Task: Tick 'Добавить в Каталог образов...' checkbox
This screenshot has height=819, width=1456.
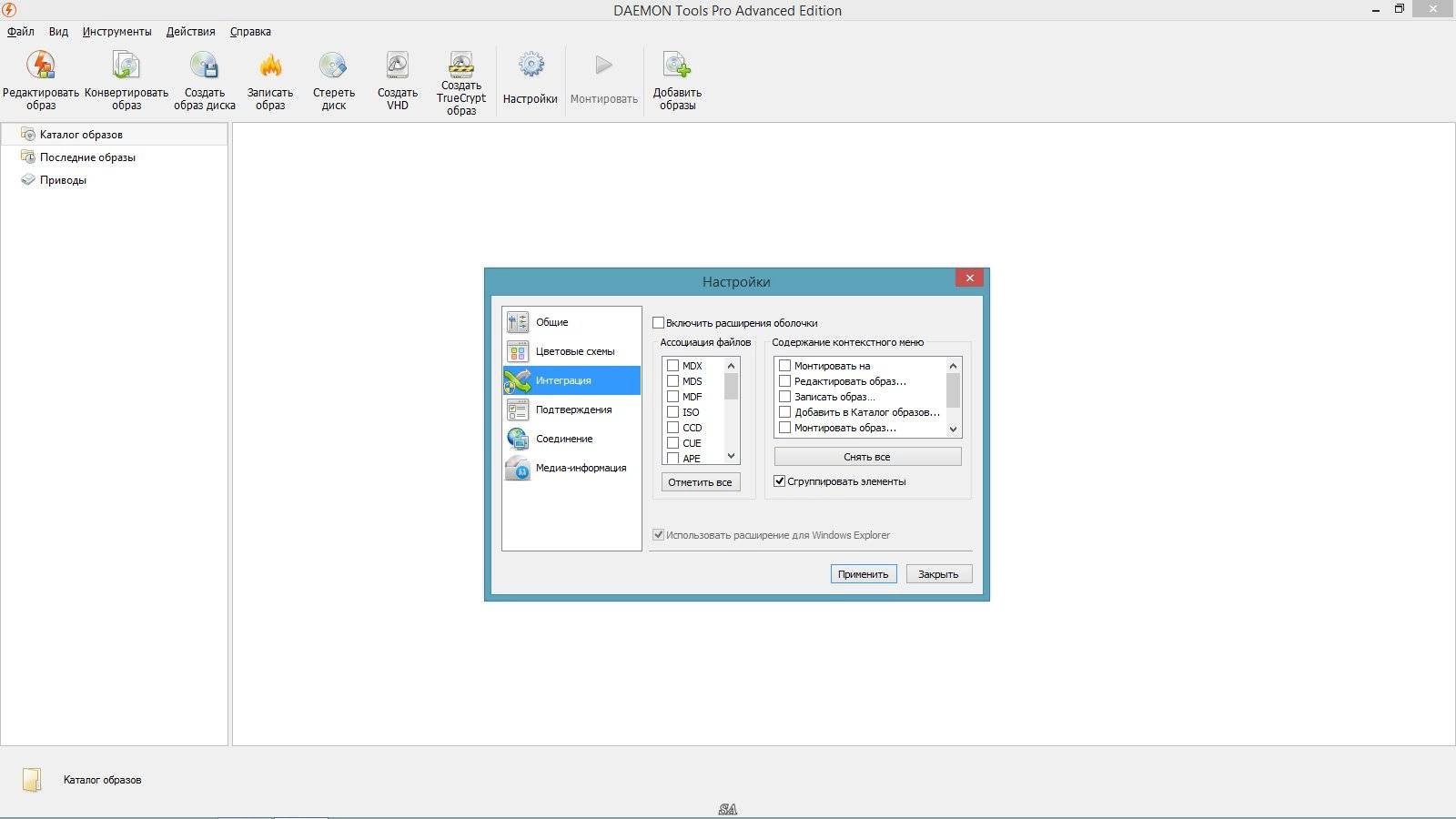Action: point(784,412)
